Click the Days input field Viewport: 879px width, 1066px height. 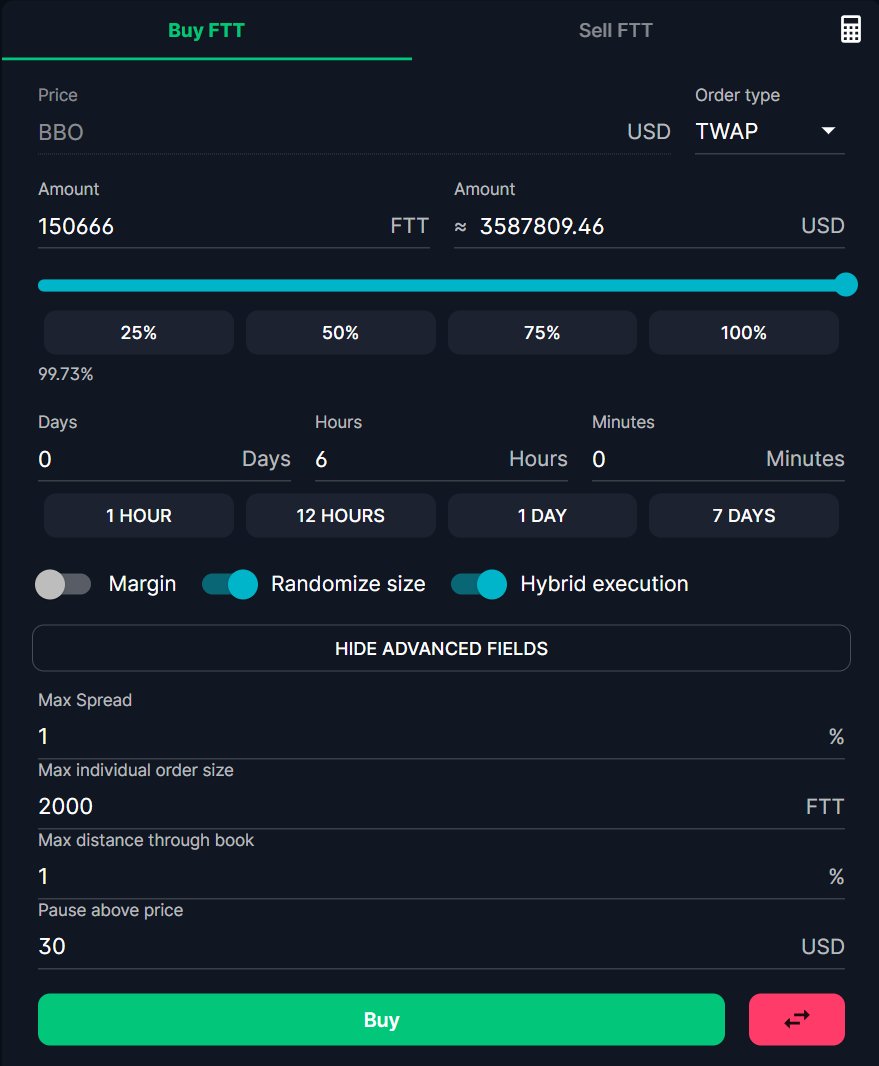(x=165, y=460)
